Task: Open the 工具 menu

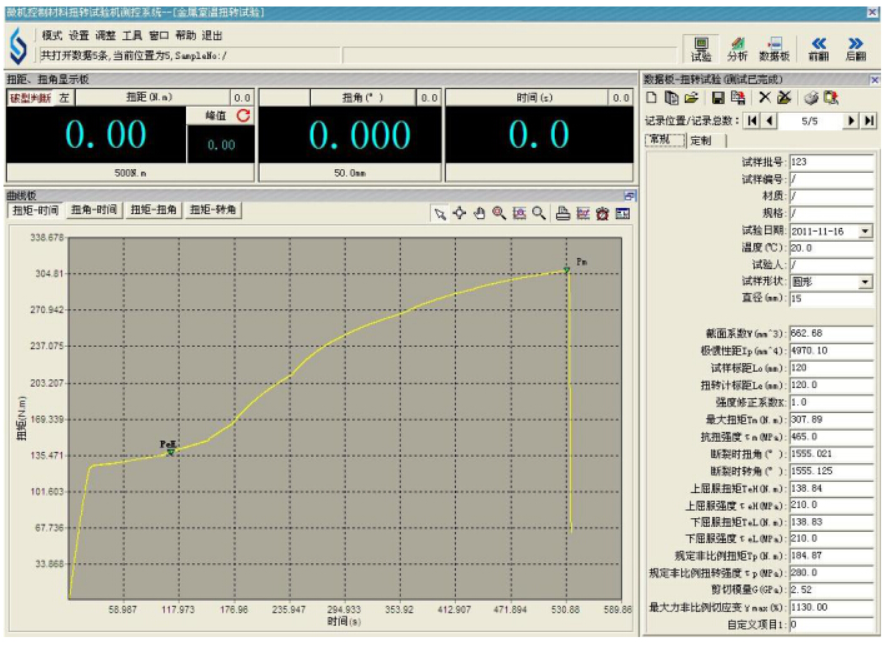Action: tap(132, 36)
